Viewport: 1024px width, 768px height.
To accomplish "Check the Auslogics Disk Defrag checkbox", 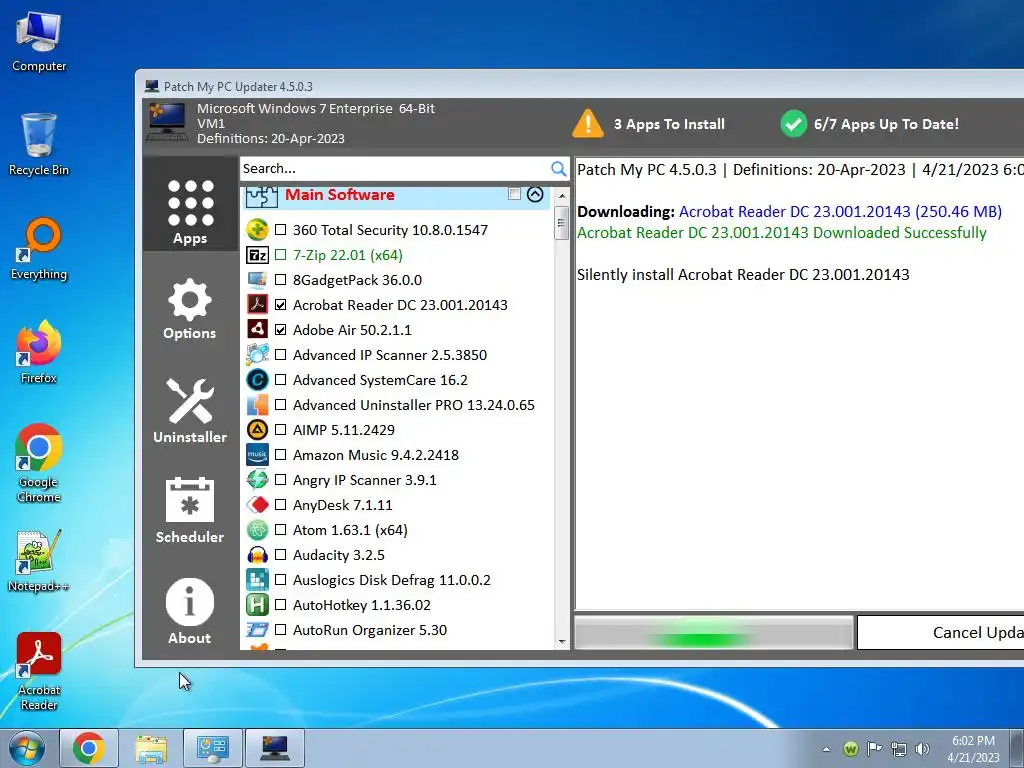I will 281,580.
